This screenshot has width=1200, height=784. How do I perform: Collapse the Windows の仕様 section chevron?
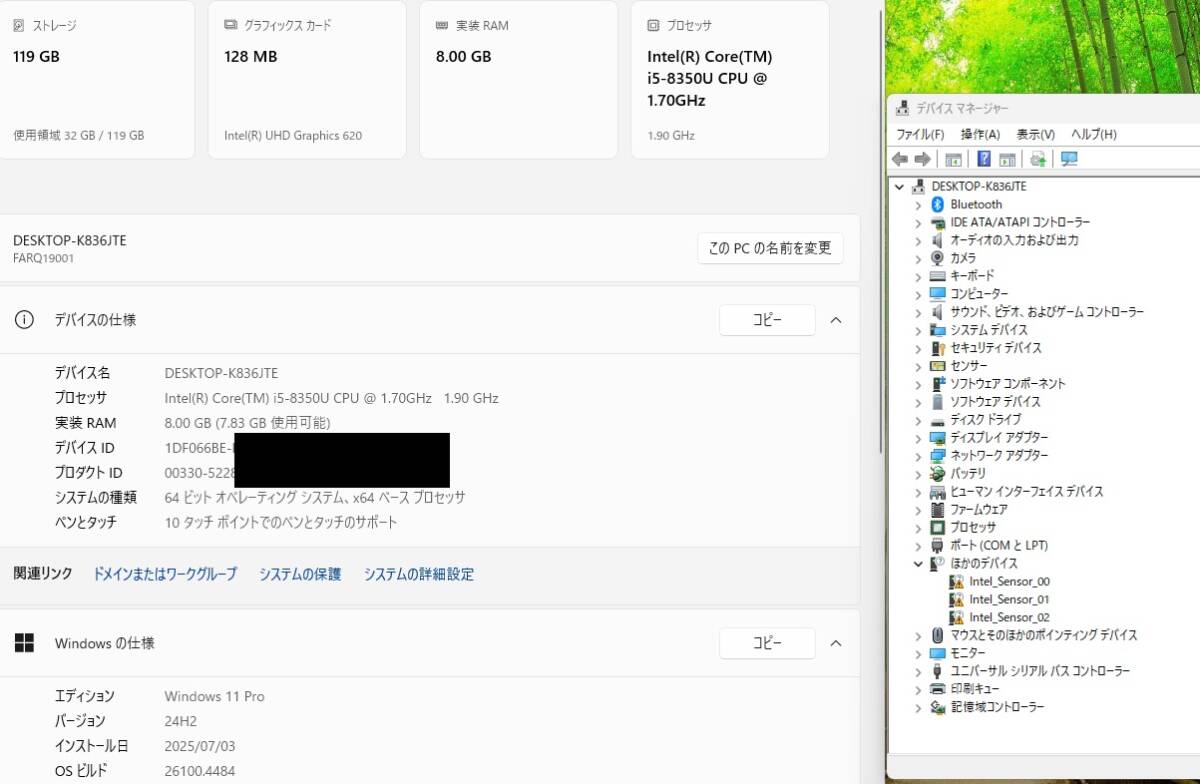837,643
